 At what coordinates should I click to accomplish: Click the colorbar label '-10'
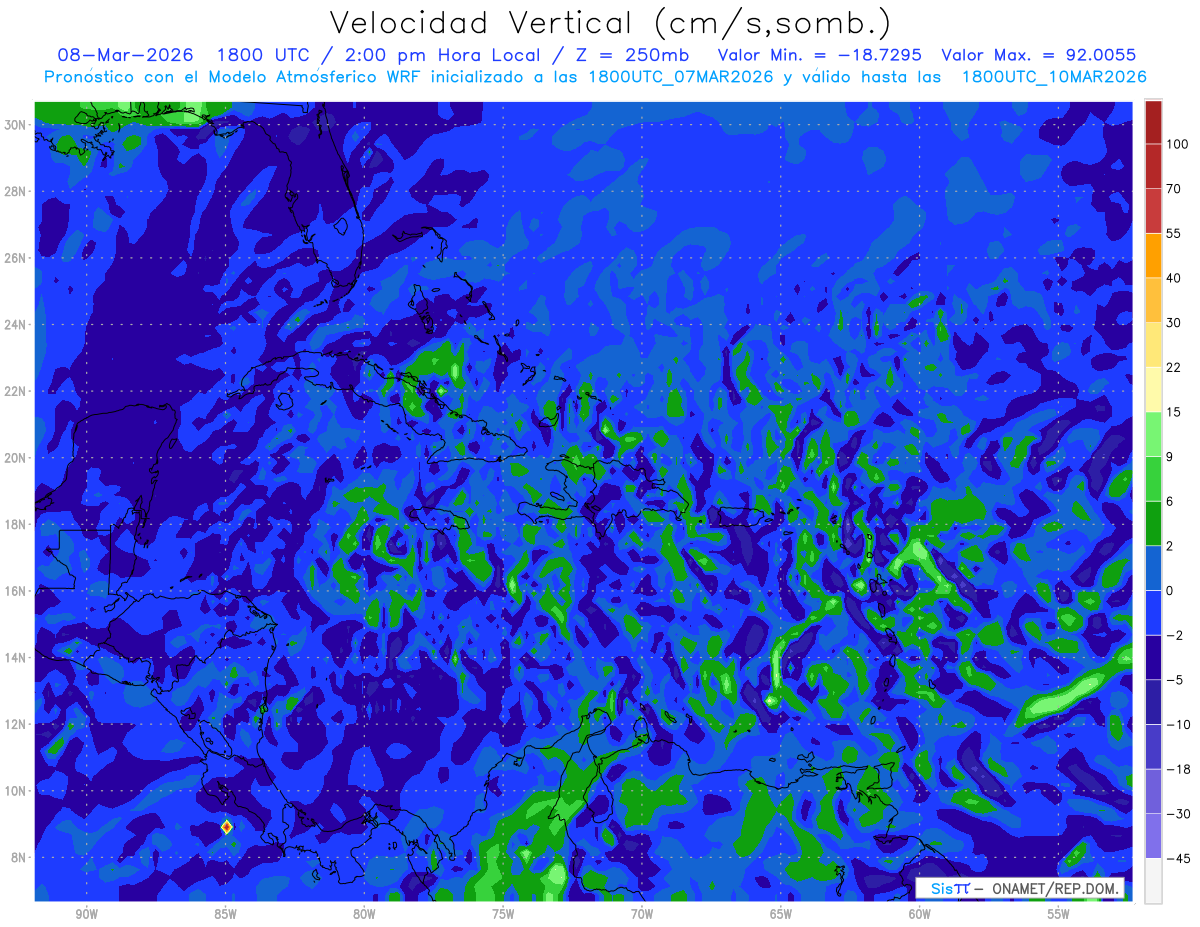coord(1177,724)
